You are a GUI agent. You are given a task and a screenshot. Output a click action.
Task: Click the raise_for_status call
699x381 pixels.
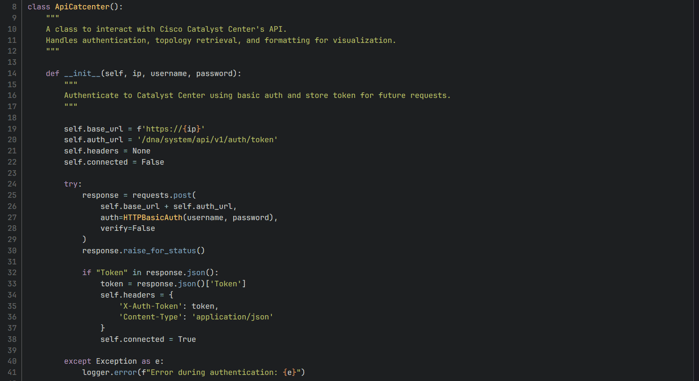pos(160,251)
